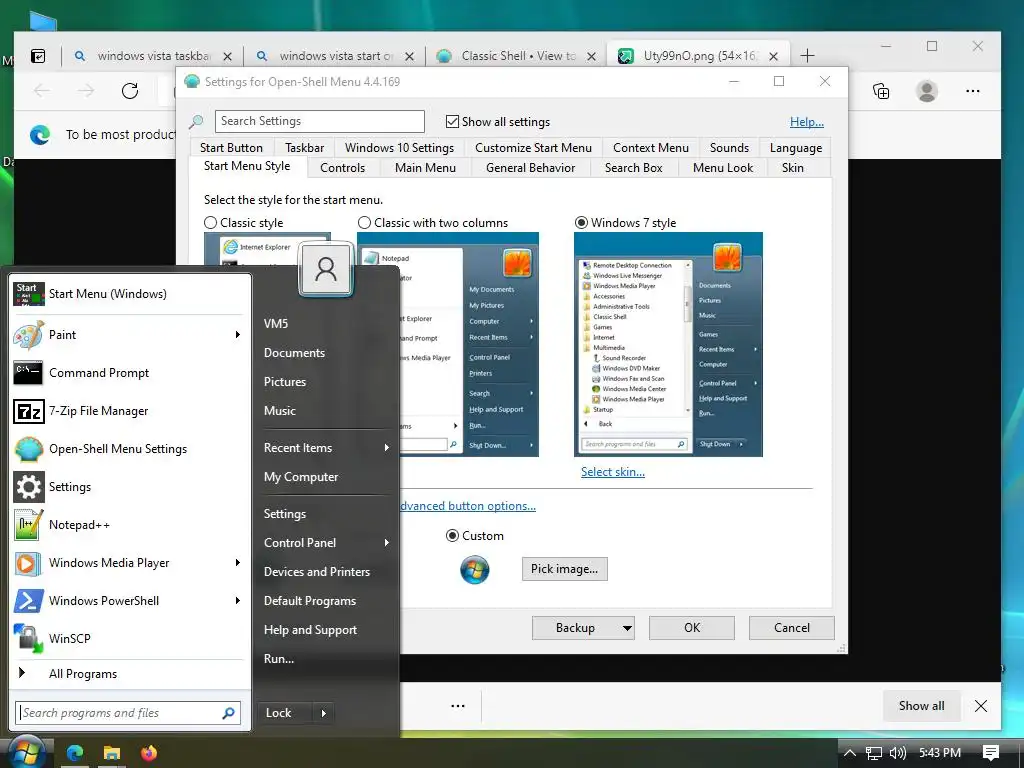This screenshot has height=768, width=1024.
Task: Switch to the Taskbar tab
Action: tap(304, 148)
